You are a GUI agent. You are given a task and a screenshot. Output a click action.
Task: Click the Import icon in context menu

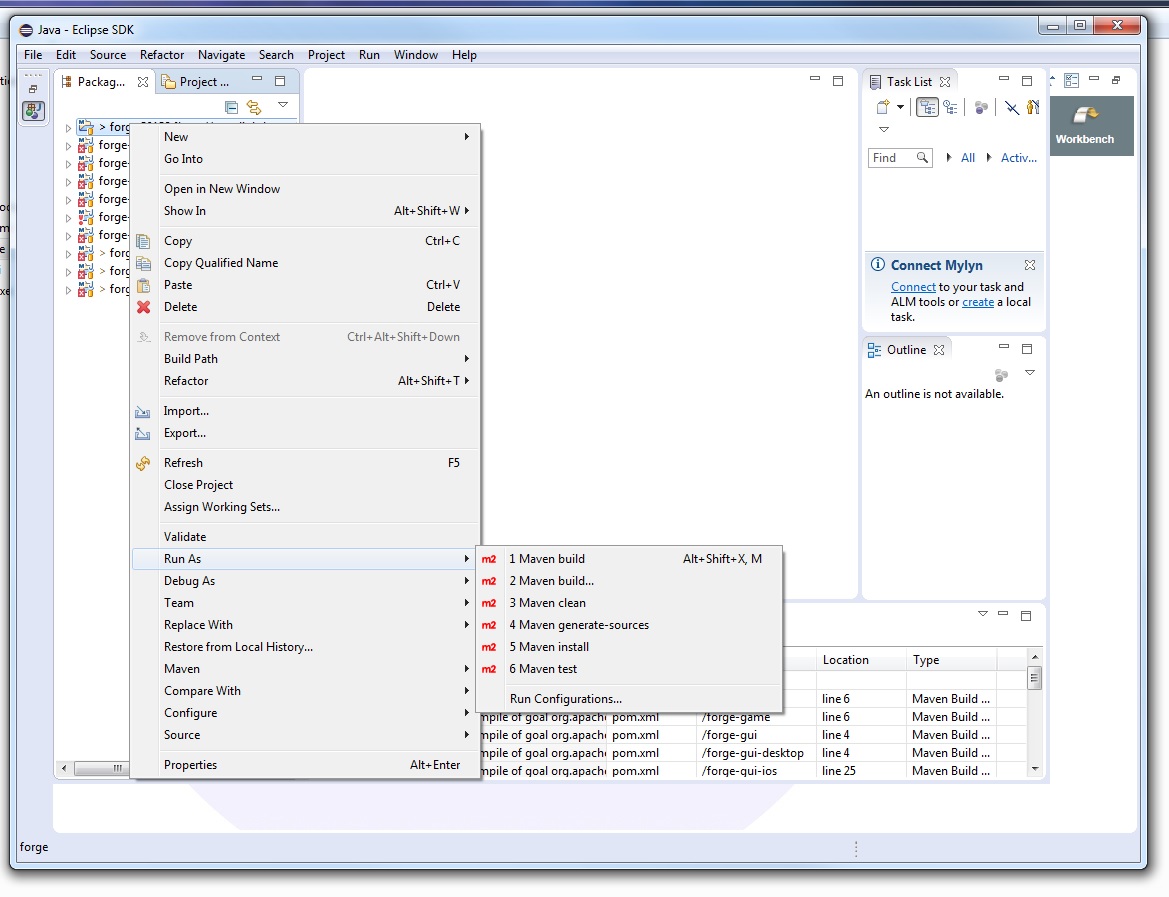click(144, 411)
